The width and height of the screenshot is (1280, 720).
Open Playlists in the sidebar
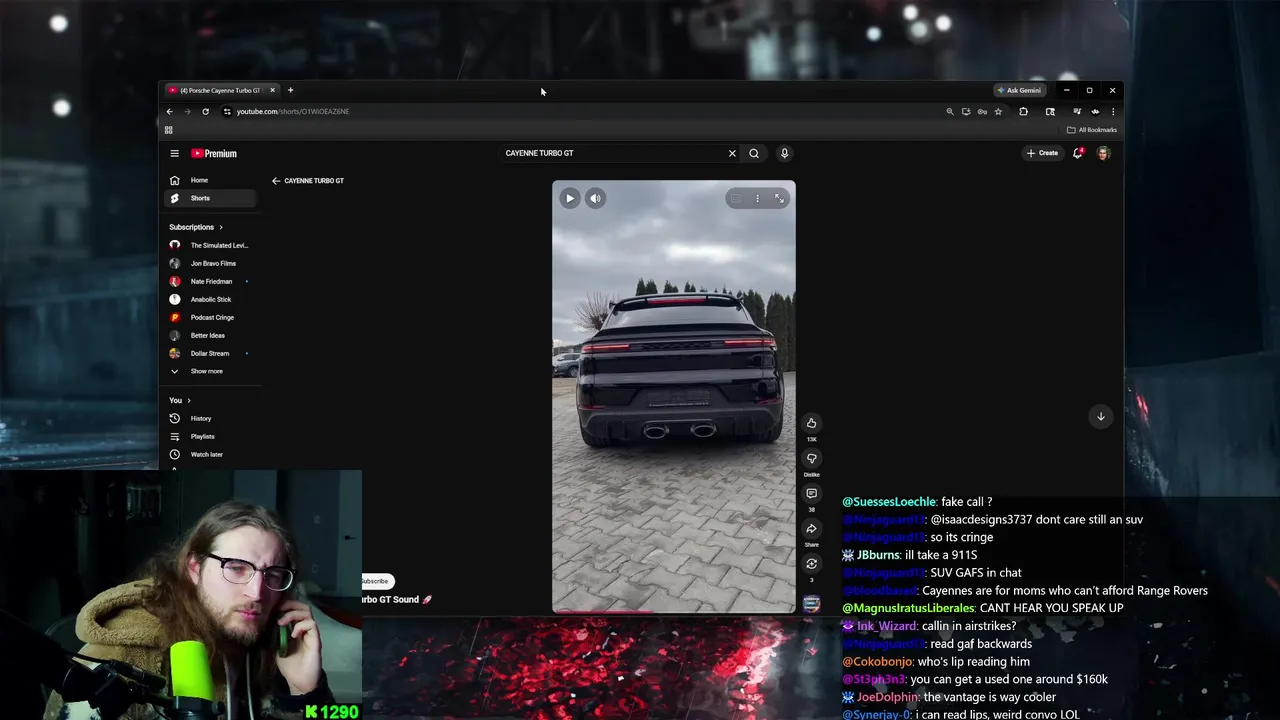click(212, 436)
